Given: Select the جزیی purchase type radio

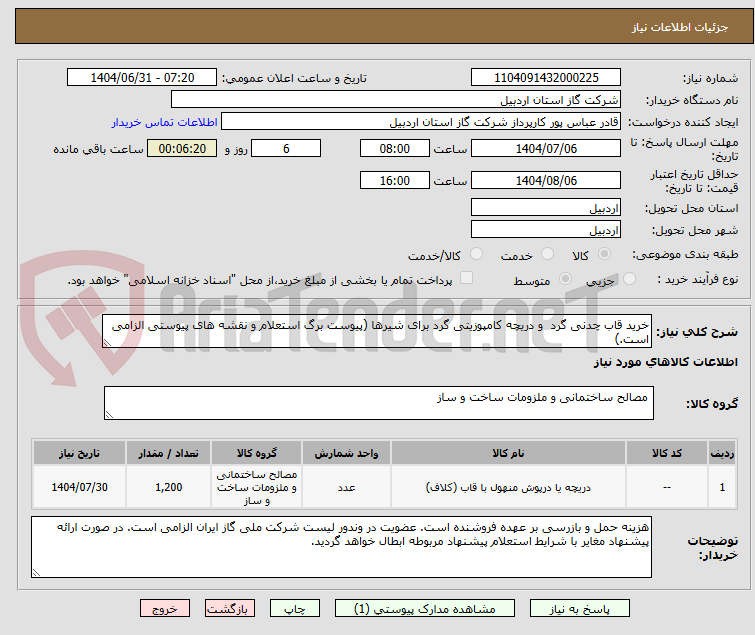Looking at the screenshot, I should pos(629,279).
